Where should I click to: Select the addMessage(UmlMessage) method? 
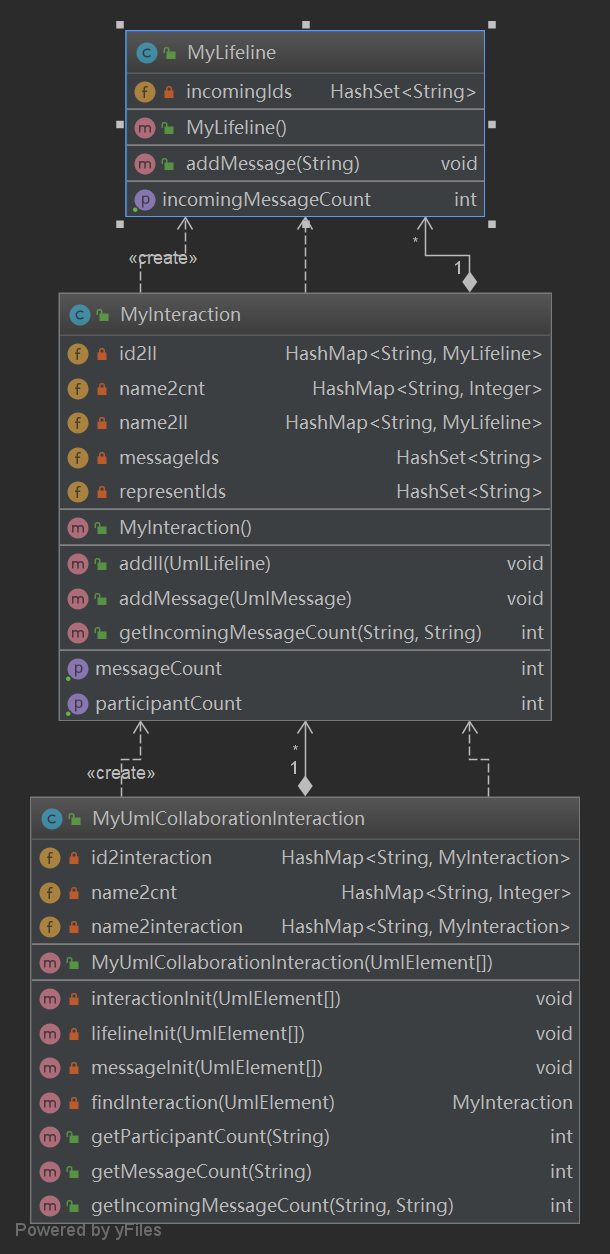pos(305,599)
